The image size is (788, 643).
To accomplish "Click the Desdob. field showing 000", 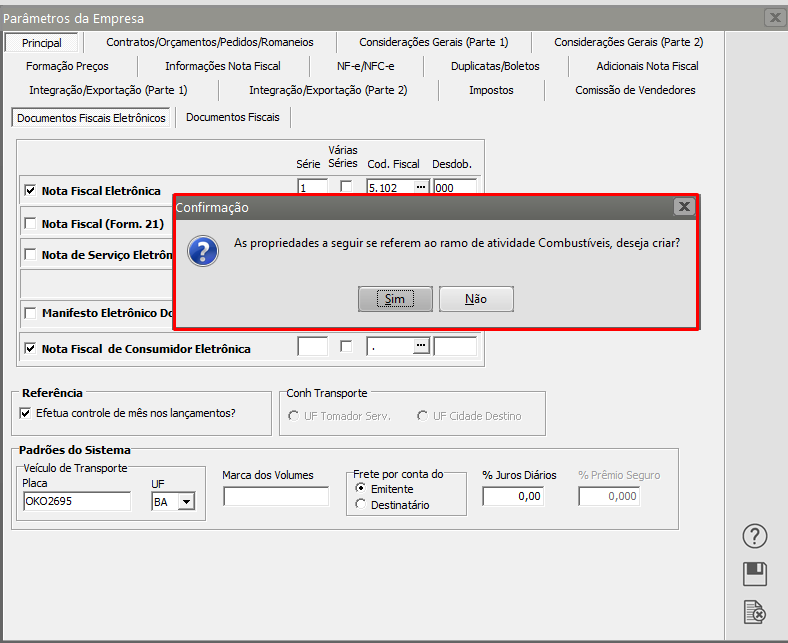I will [x=455, y=187].
